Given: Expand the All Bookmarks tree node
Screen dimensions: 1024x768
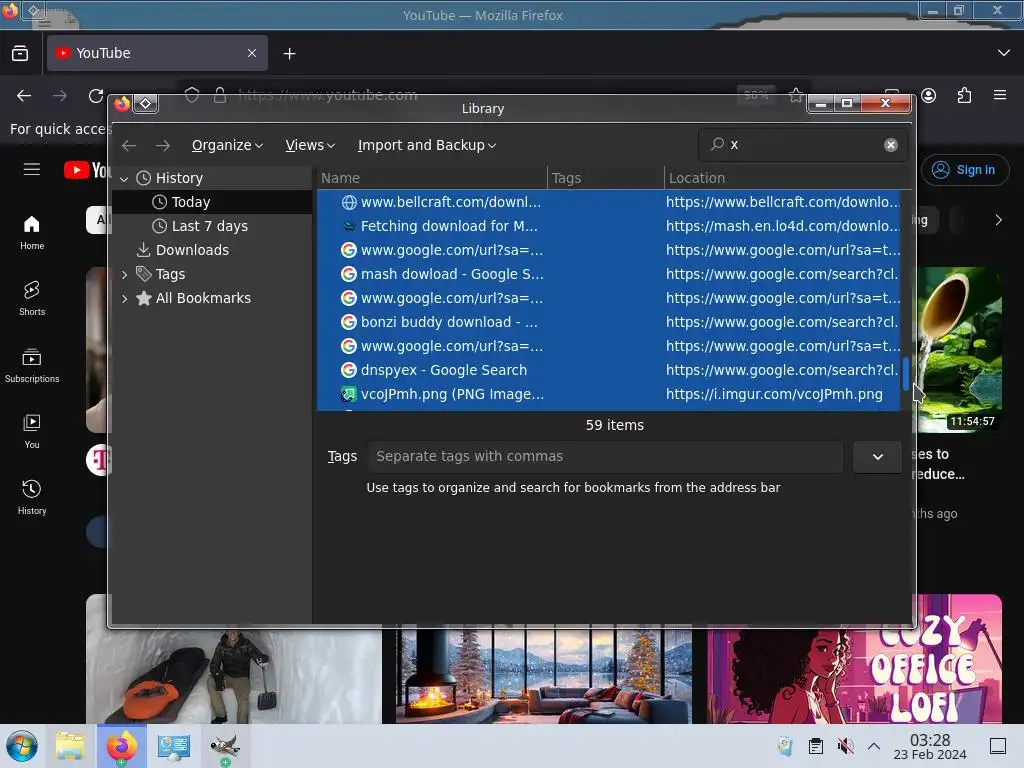Looking at the screenshot, I should pos(124,298).
